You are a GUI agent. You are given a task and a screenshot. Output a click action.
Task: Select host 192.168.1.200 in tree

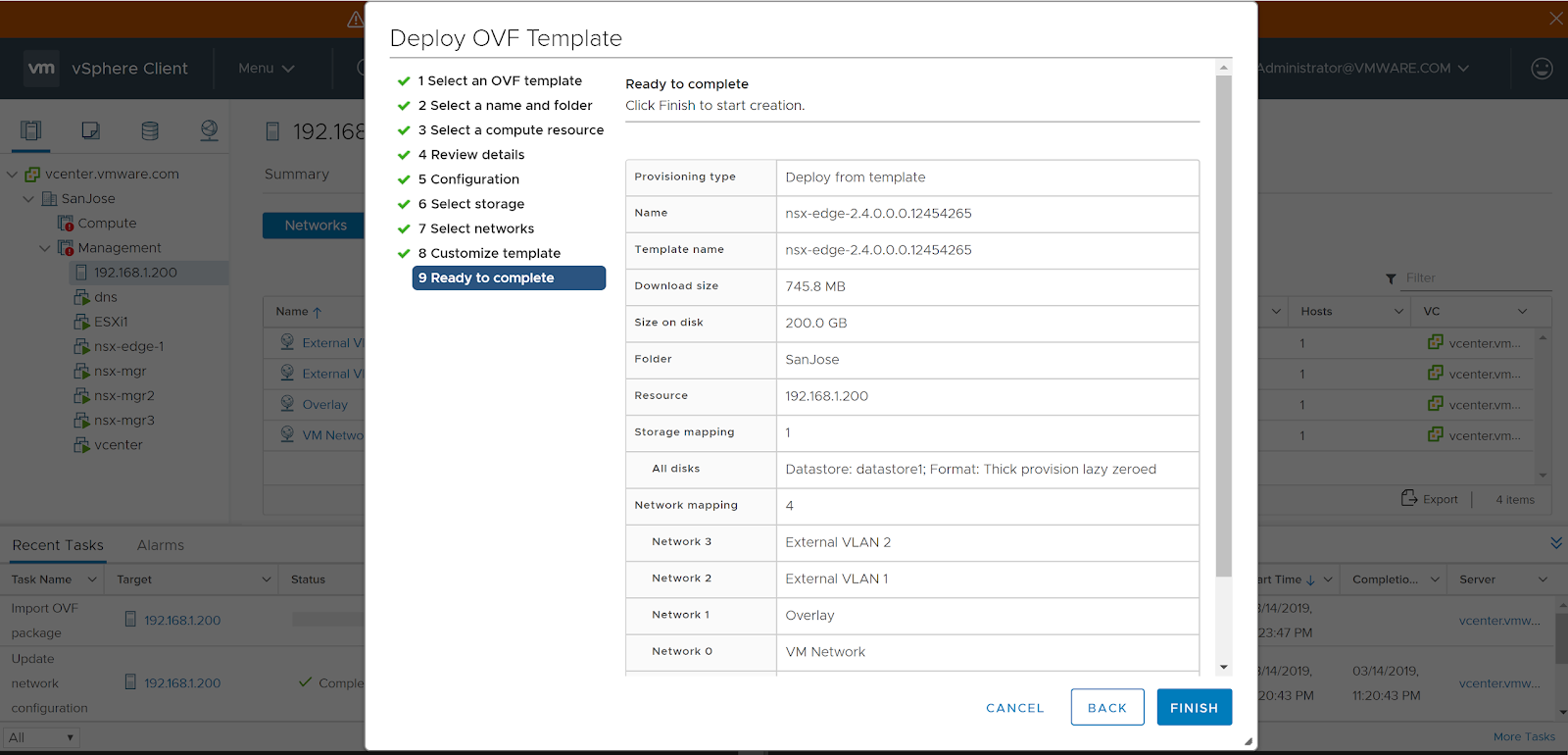[x=135, y=273]
